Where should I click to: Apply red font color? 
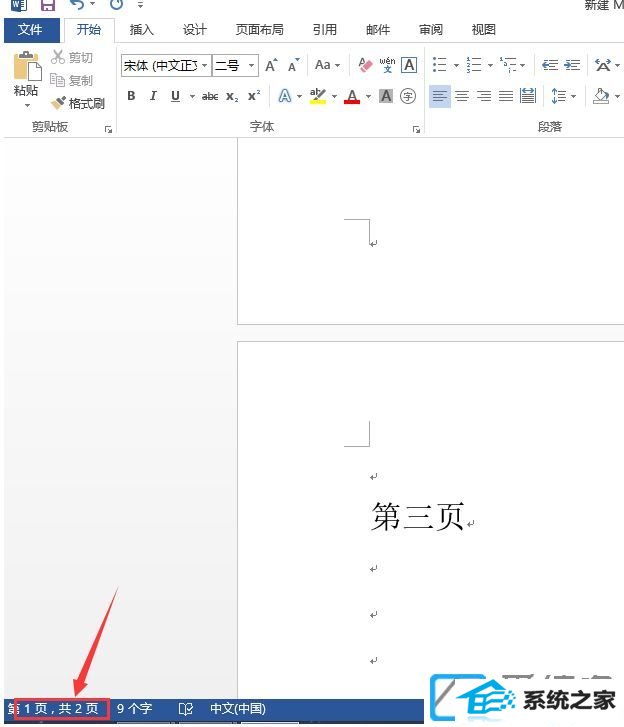pyautogui.click(x=352, y=96)
